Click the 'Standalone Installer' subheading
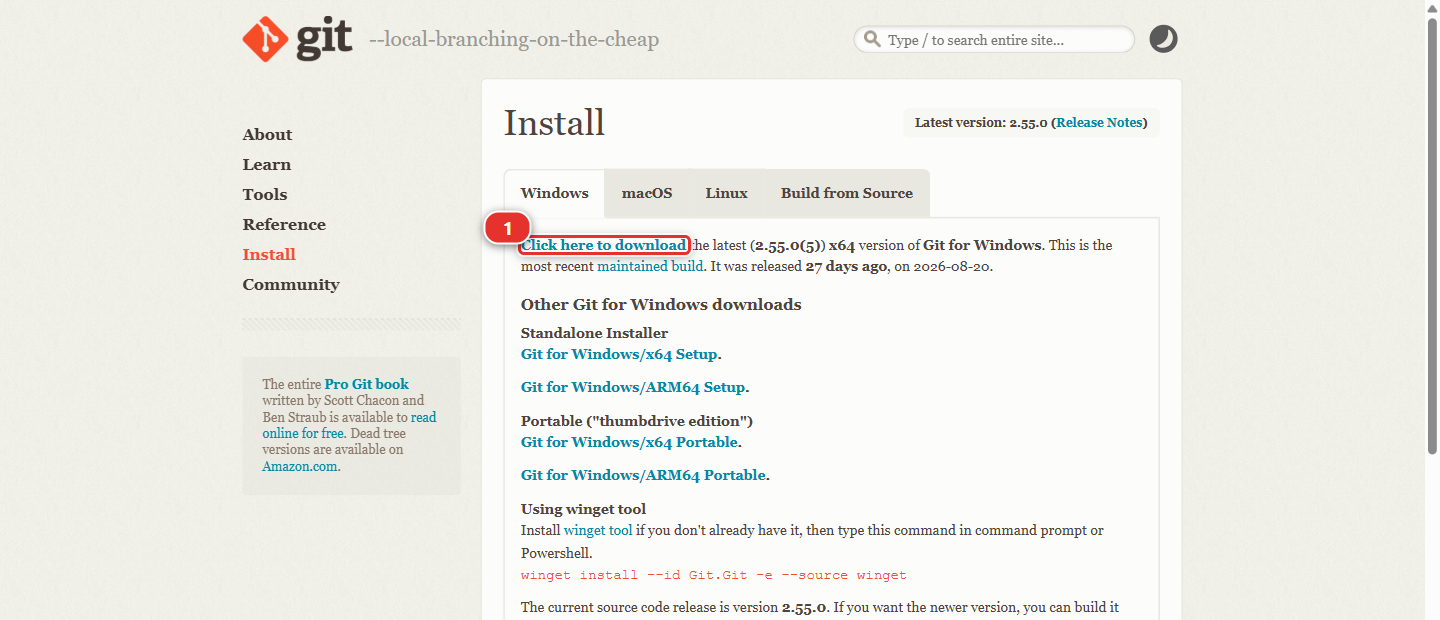Viewport: 1440px width, 620px height. pos(594,333)
